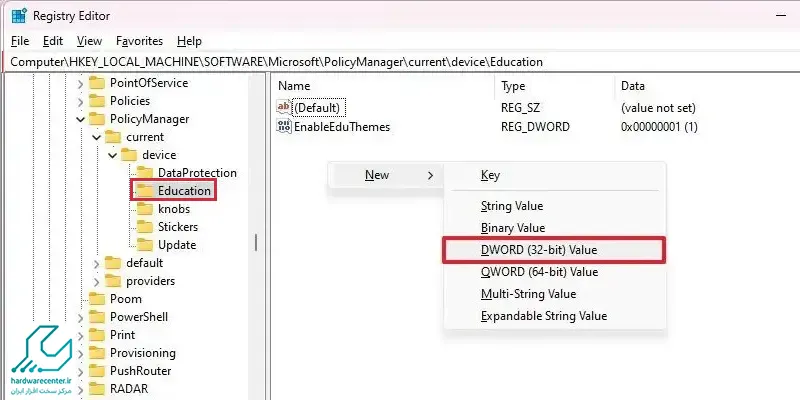The height and width of the screenshot is (400, 800).
Task: Click the current folder icon
Action: point(113,137)
